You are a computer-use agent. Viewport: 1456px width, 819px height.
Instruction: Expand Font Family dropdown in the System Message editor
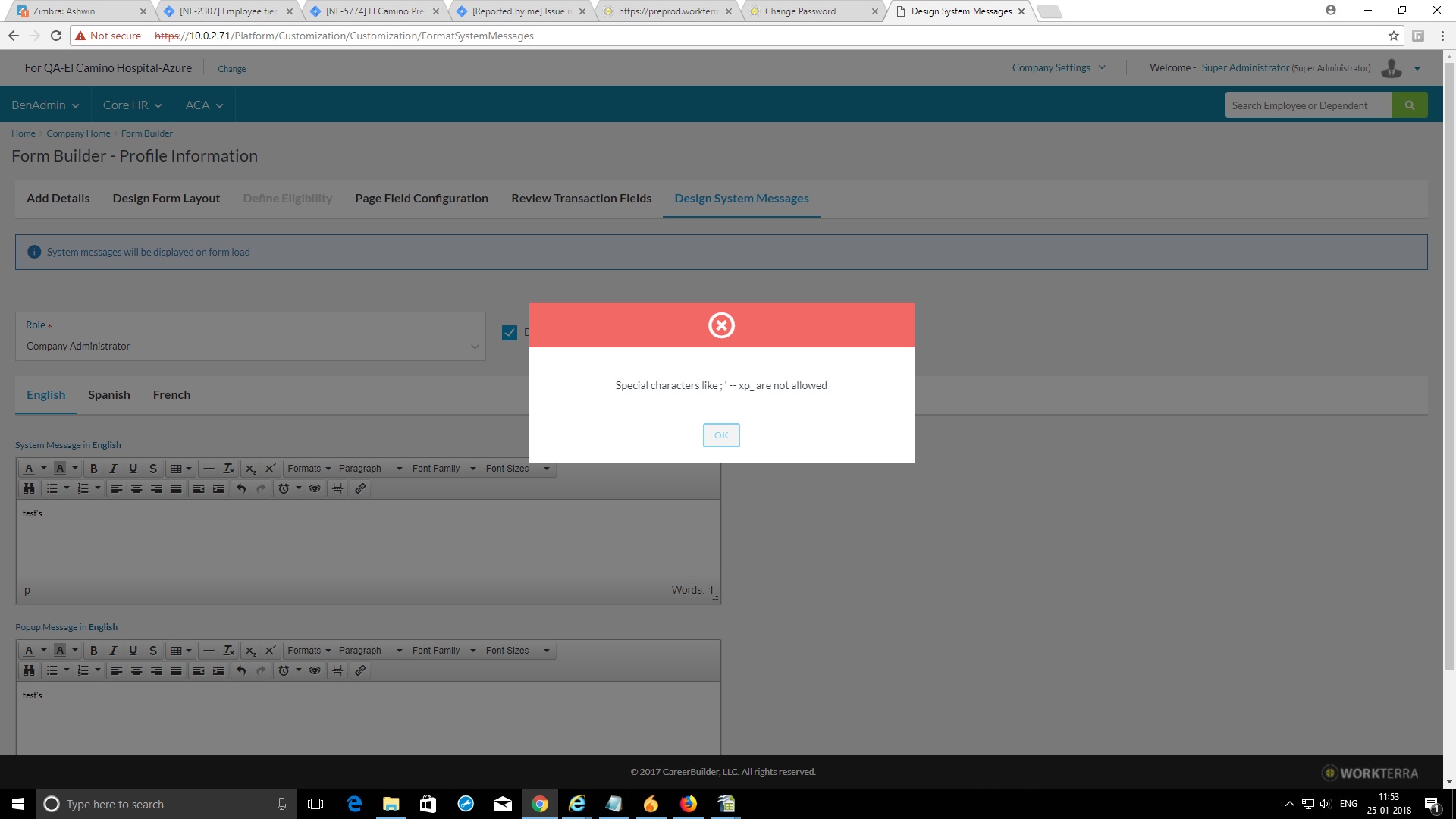pos(444,469)
